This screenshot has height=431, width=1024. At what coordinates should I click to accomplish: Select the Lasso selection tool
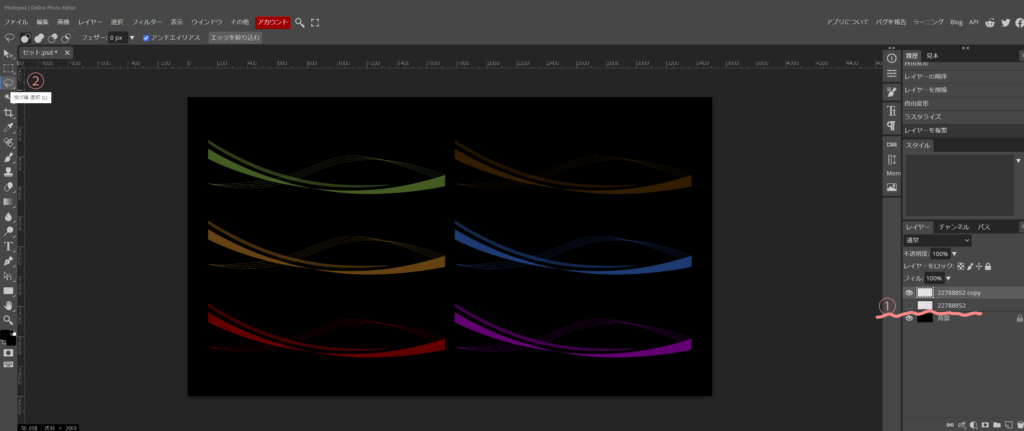(x=8, y=83)
